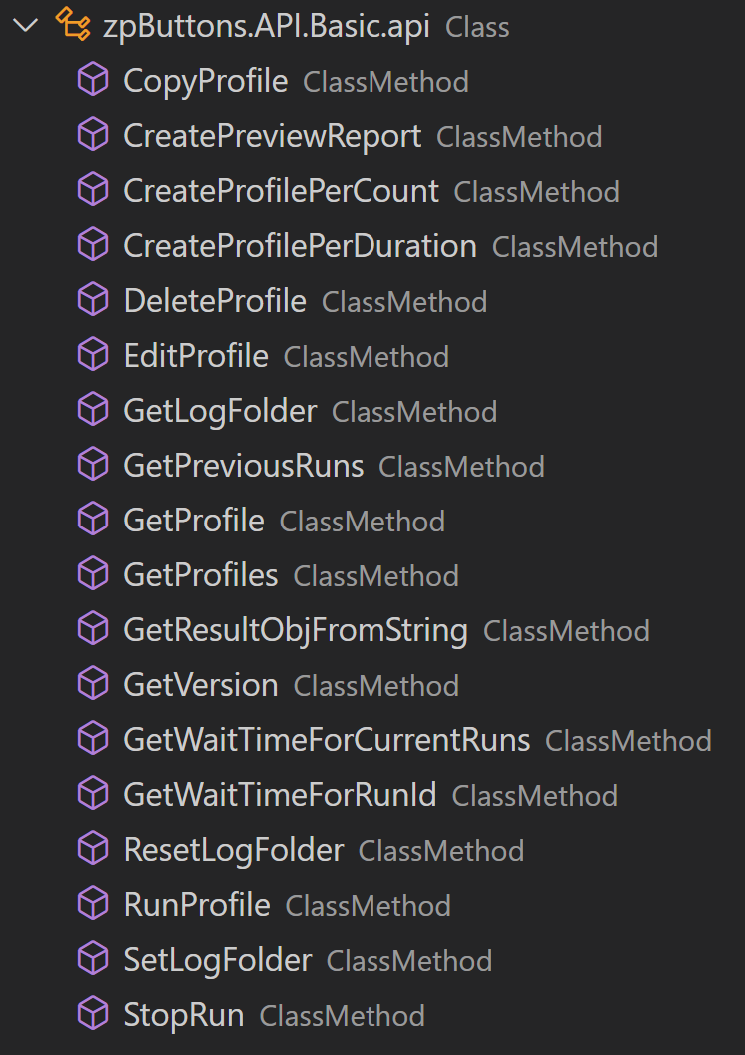Click the class icon beside zpButtons.API.Basic.api
Image resolution: width=745 pixels, height=1055 pixels.
(70, 27)
